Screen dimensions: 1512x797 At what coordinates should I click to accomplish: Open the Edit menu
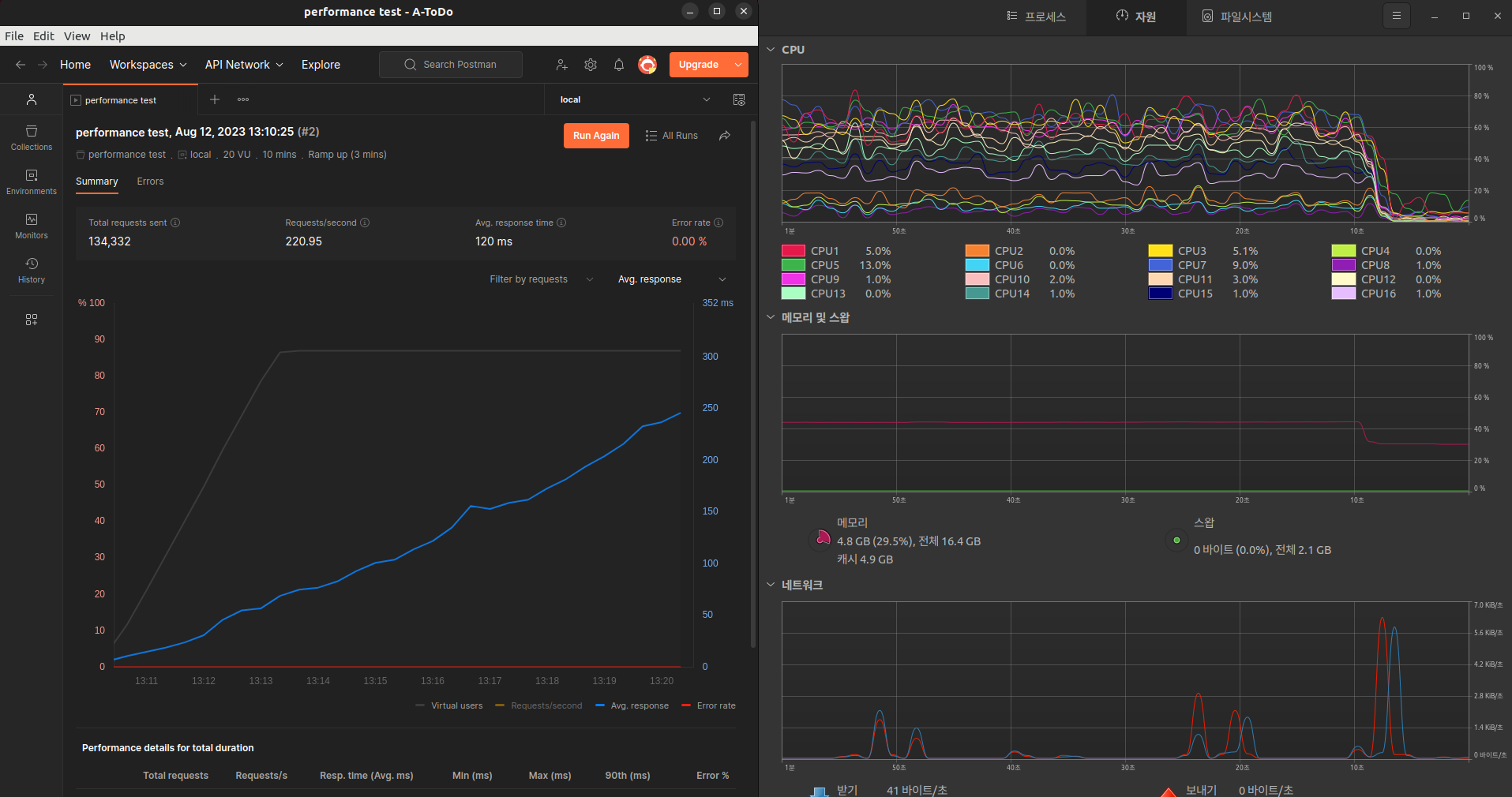click(43, 36)
